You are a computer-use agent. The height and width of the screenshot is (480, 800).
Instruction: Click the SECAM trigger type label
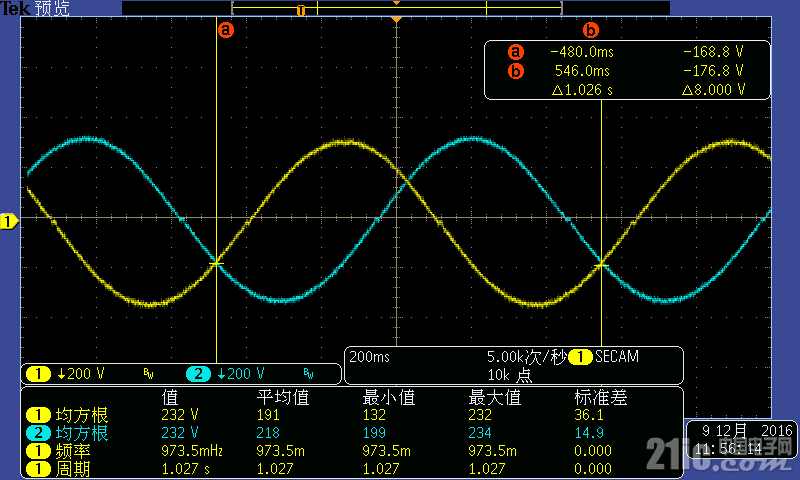coord(617,357)
